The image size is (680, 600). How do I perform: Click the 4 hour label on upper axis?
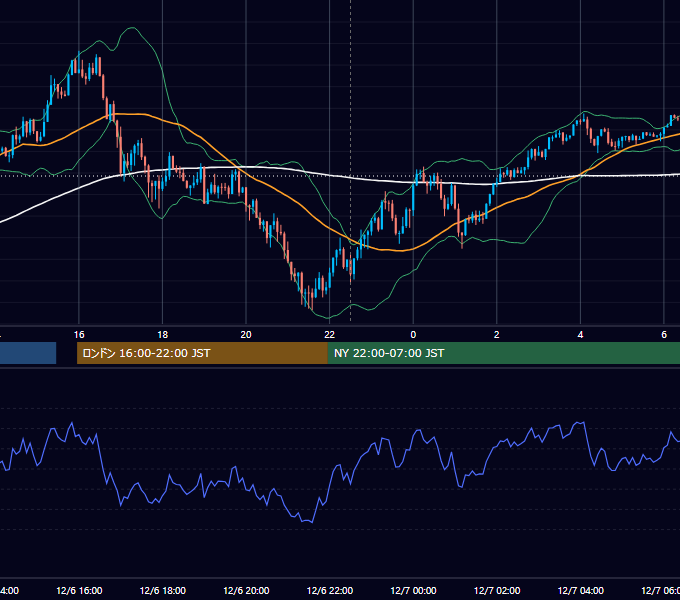[x=580, y=334]
